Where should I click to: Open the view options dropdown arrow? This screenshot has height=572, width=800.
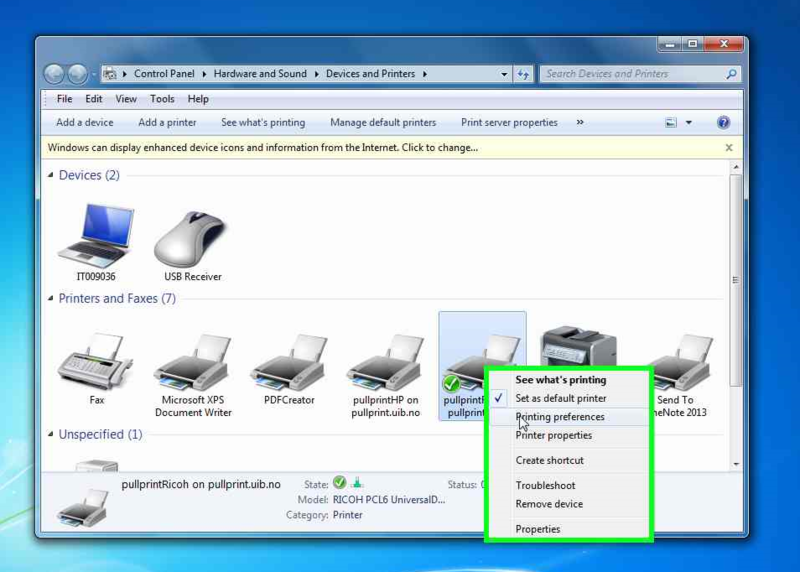(x=689, y=122)
